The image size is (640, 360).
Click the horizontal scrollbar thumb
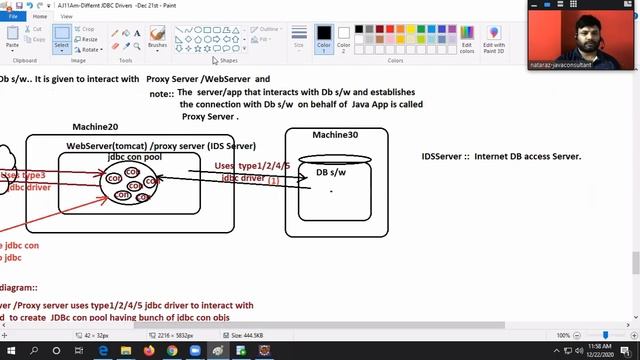[x=319, y=325]
